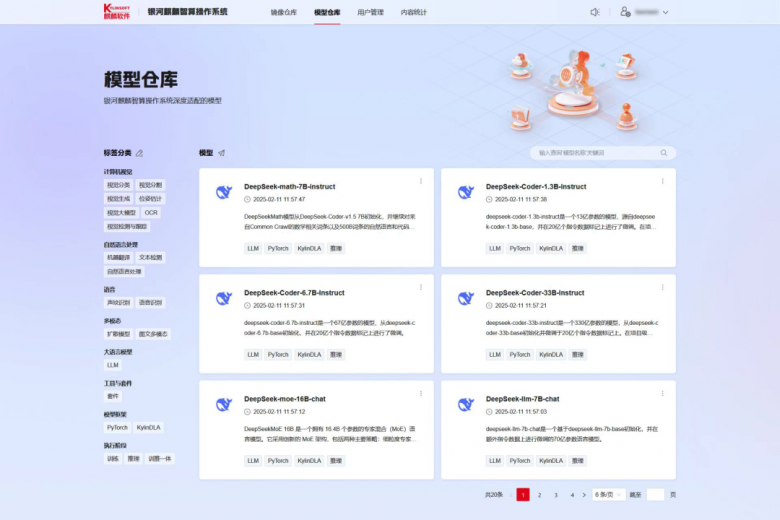Click 推理 tag on DeepSeek-llm-7B-chat card
The image size is (780, 520).
pyautogui.click(x=578, y=461)
